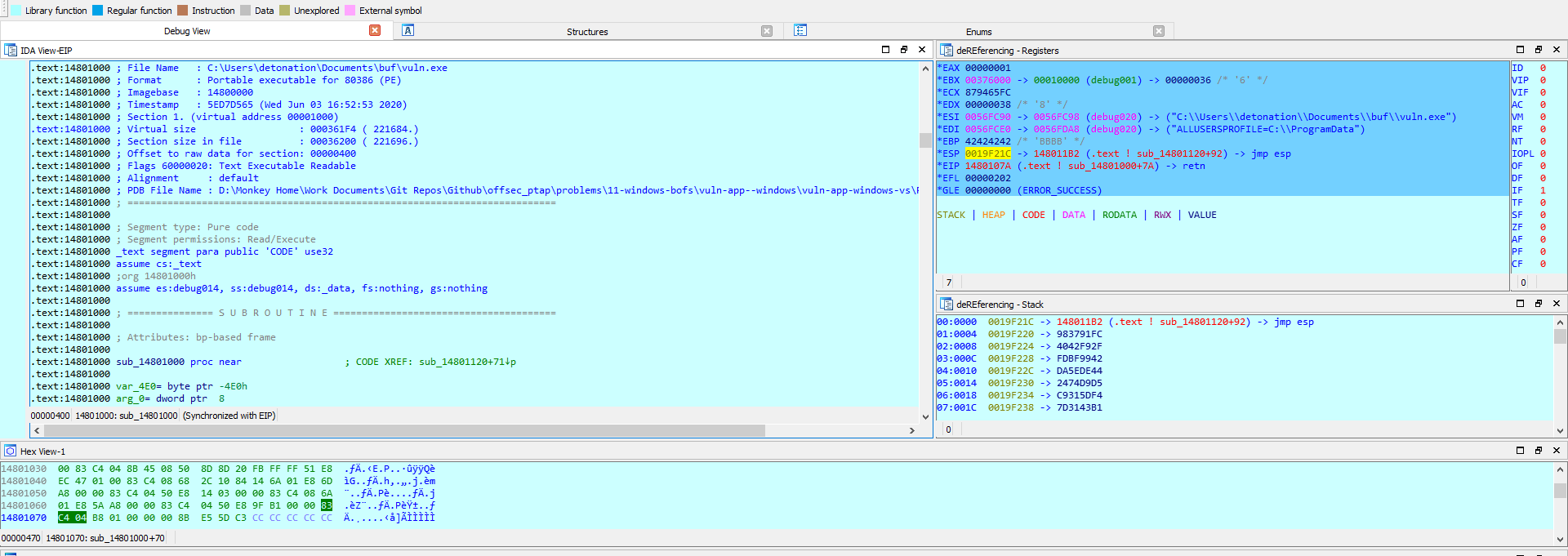Close the Structures tab
The width and height of the screenshot is (1568, 556).
pyautogui.click(x=767, y=31)
